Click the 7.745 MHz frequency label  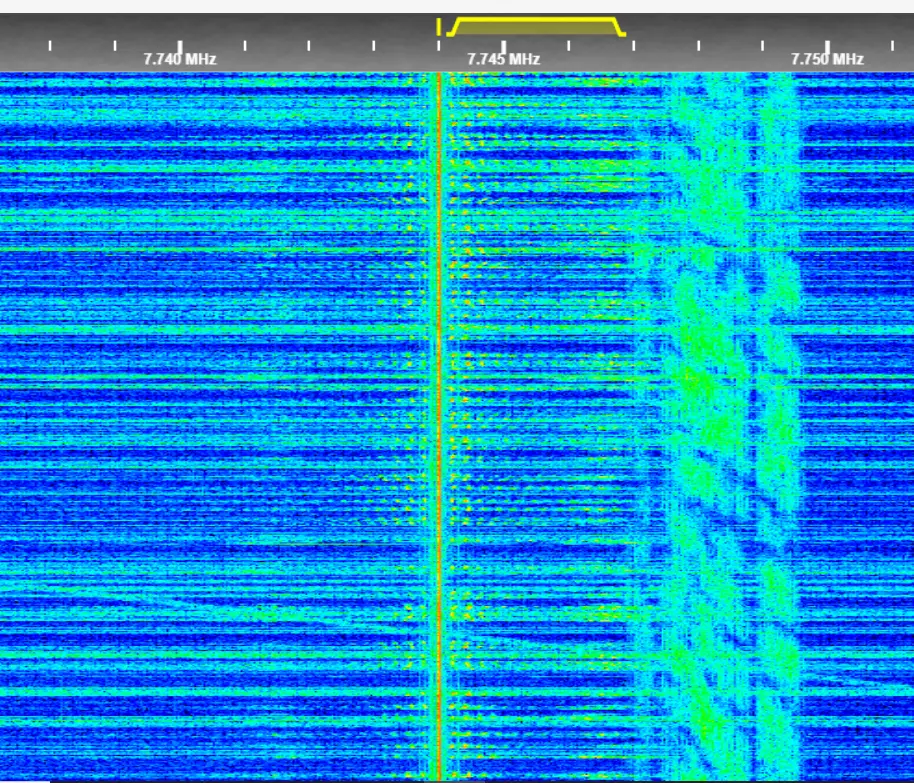pos(503,59)
